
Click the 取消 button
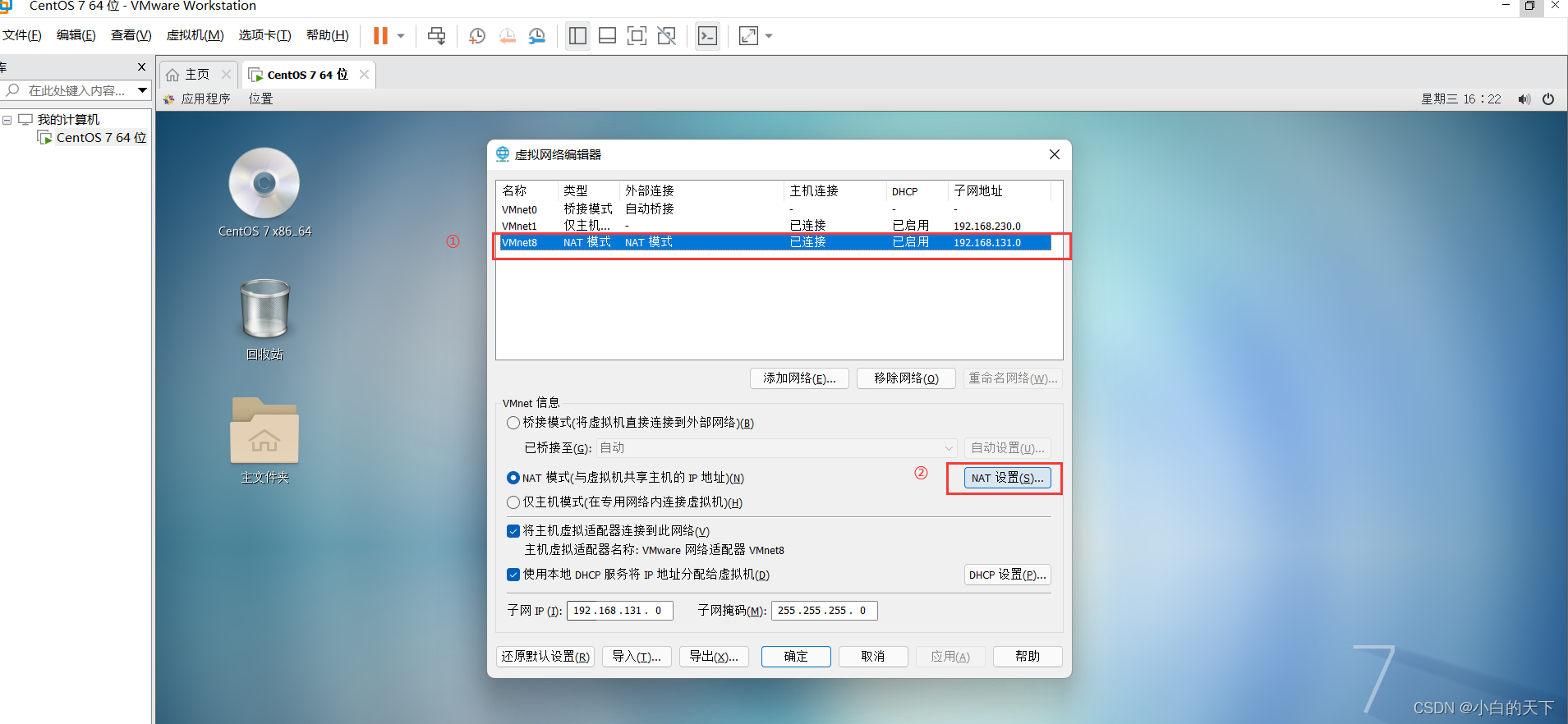pos(873,657)
